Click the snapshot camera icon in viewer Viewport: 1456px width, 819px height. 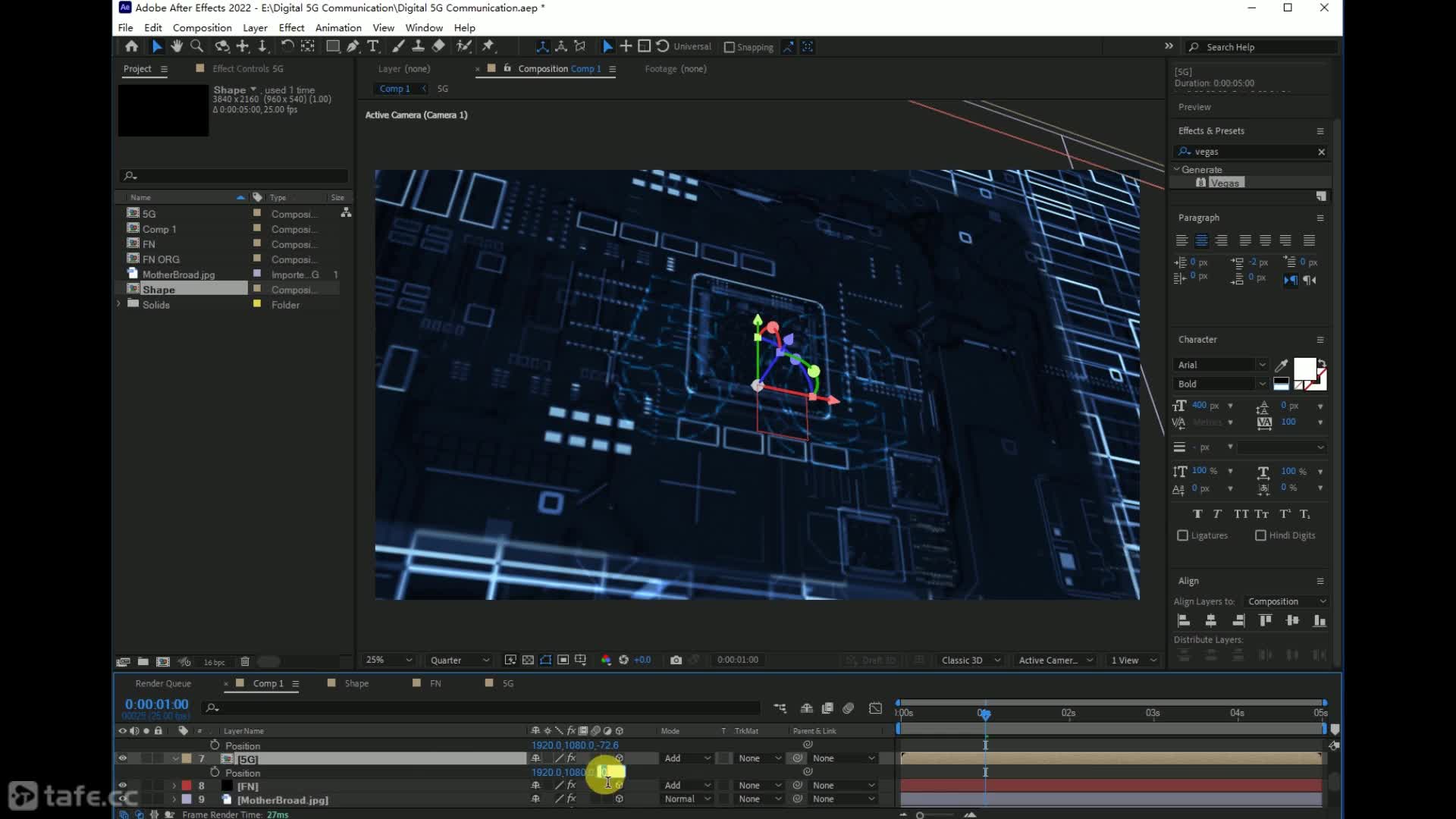point(676,660)
